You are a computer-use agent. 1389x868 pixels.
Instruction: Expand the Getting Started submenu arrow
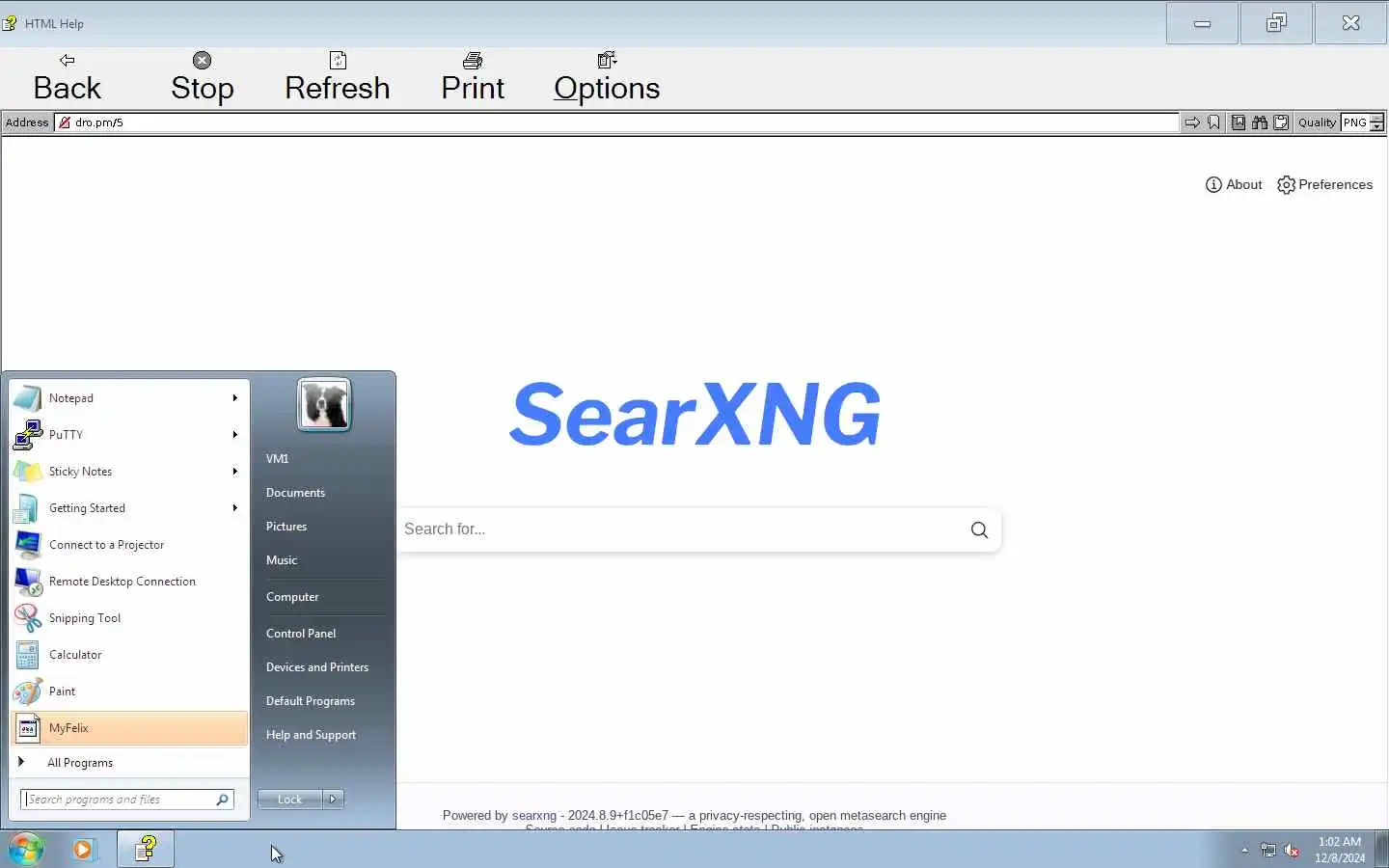pos(235,508)
